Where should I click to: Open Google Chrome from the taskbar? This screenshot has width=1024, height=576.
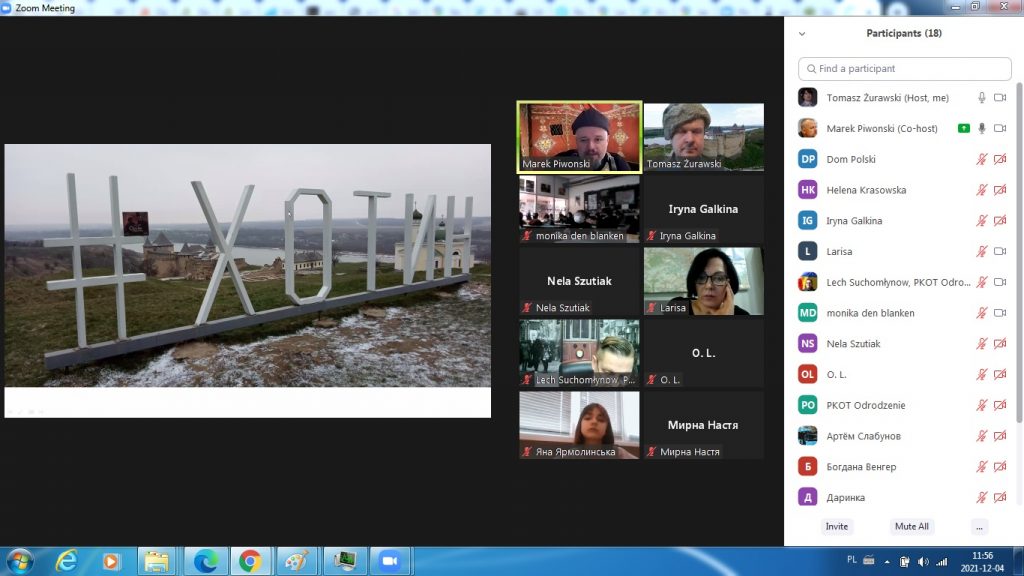click(x=251, y=560)
